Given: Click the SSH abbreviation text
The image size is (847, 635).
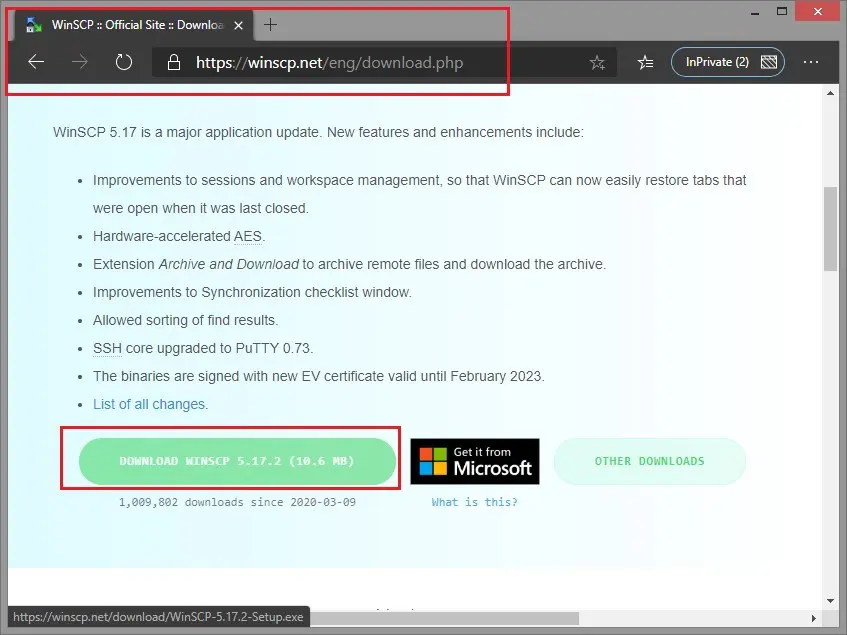Looking at the screenshot, I should [x=107, y=348].
